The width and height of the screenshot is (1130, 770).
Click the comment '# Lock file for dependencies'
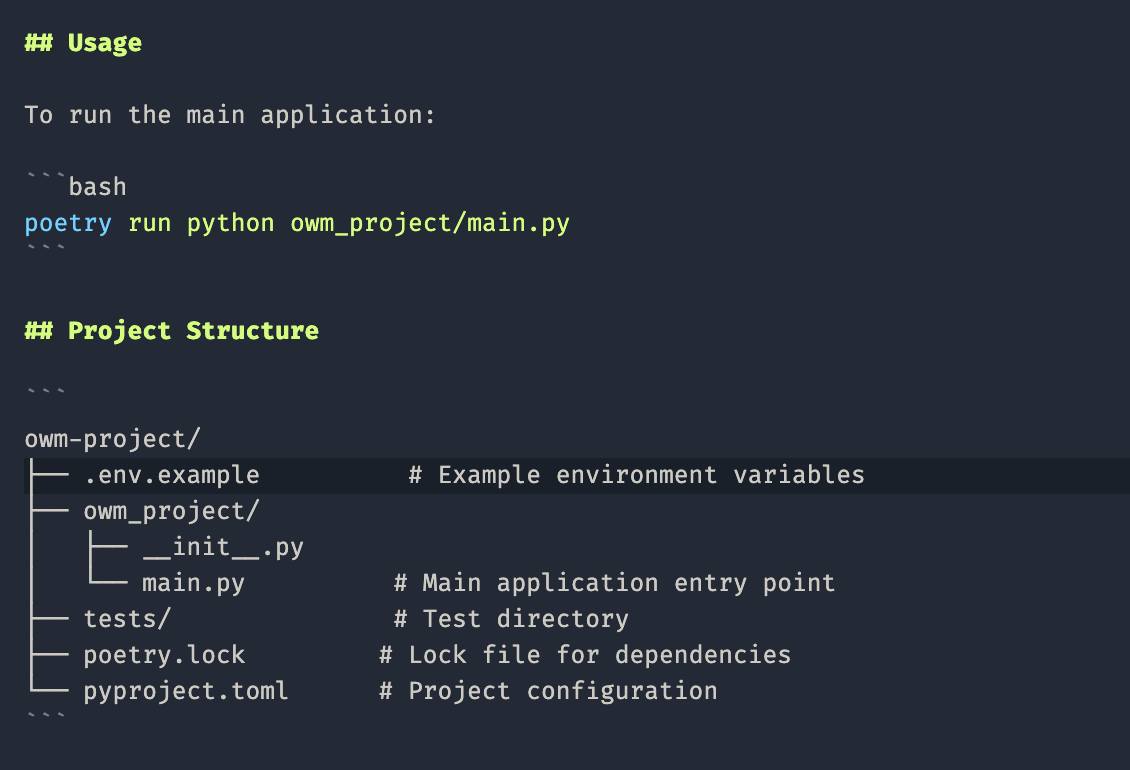pyautogui.click(x=584, y=655)
